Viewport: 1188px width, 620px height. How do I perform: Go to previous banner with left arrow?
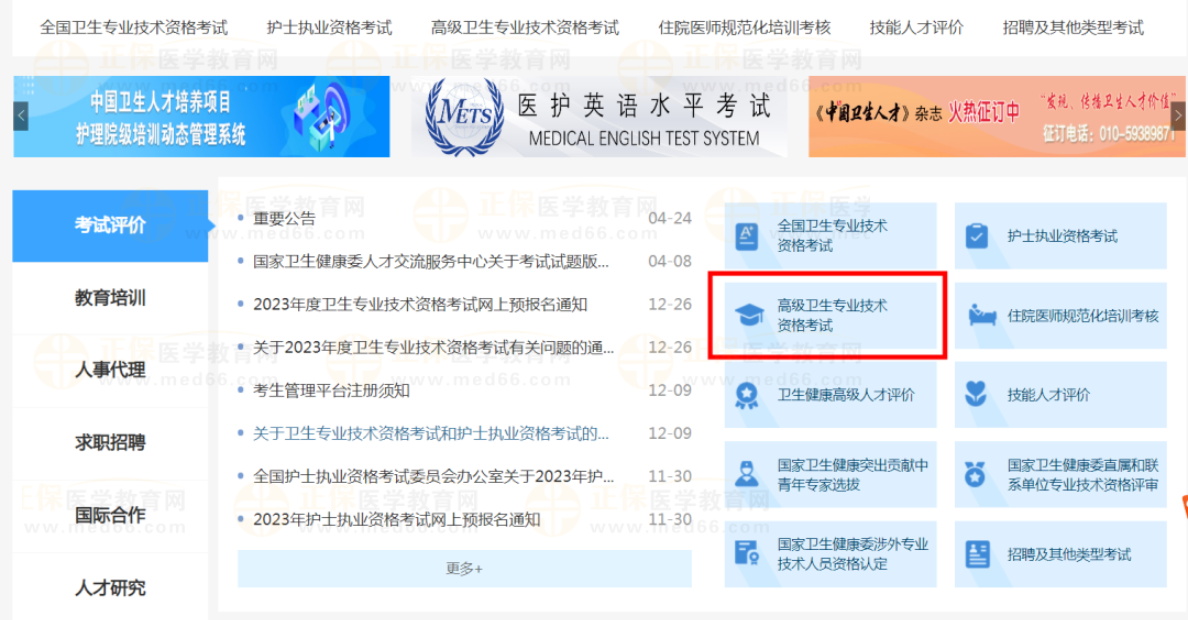coord(20,116)
